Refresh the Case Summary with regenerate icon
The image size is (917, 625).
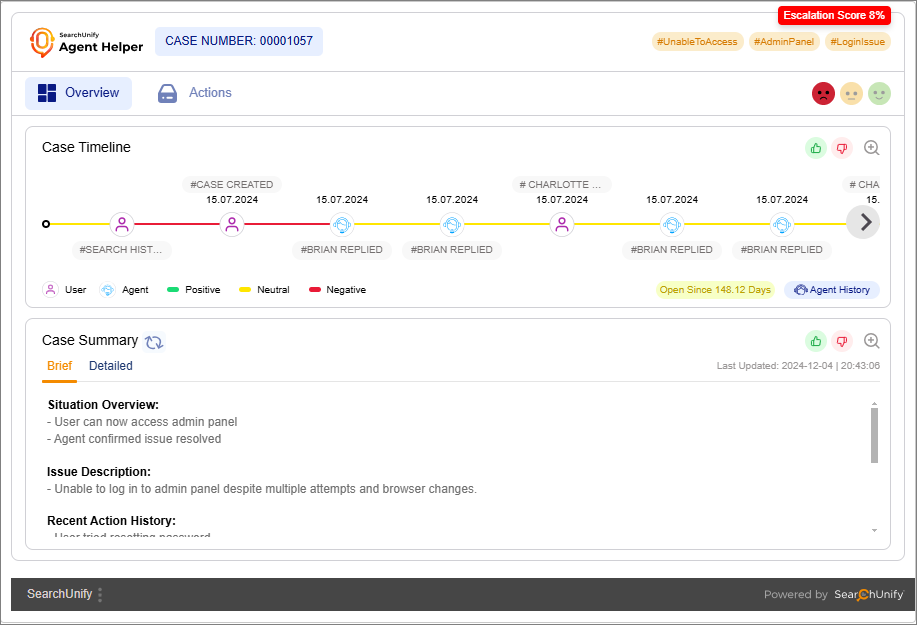[154, 341]
